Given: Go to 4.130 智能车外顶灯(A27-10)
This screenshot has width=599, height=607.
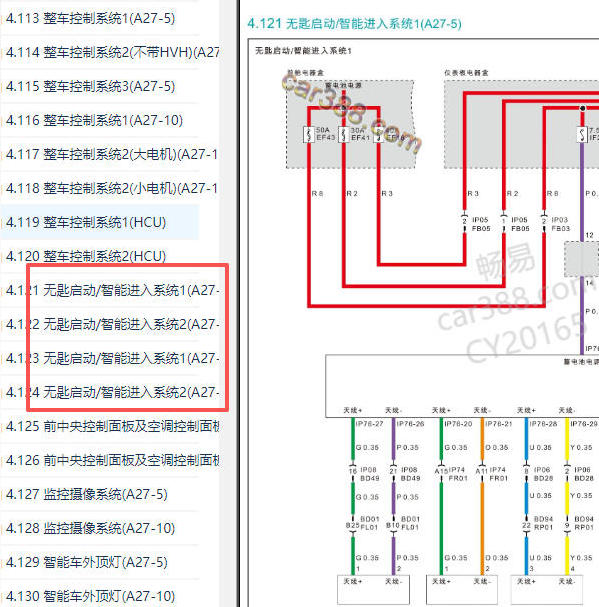Looking at the screenshot, I should pos(90,596).
